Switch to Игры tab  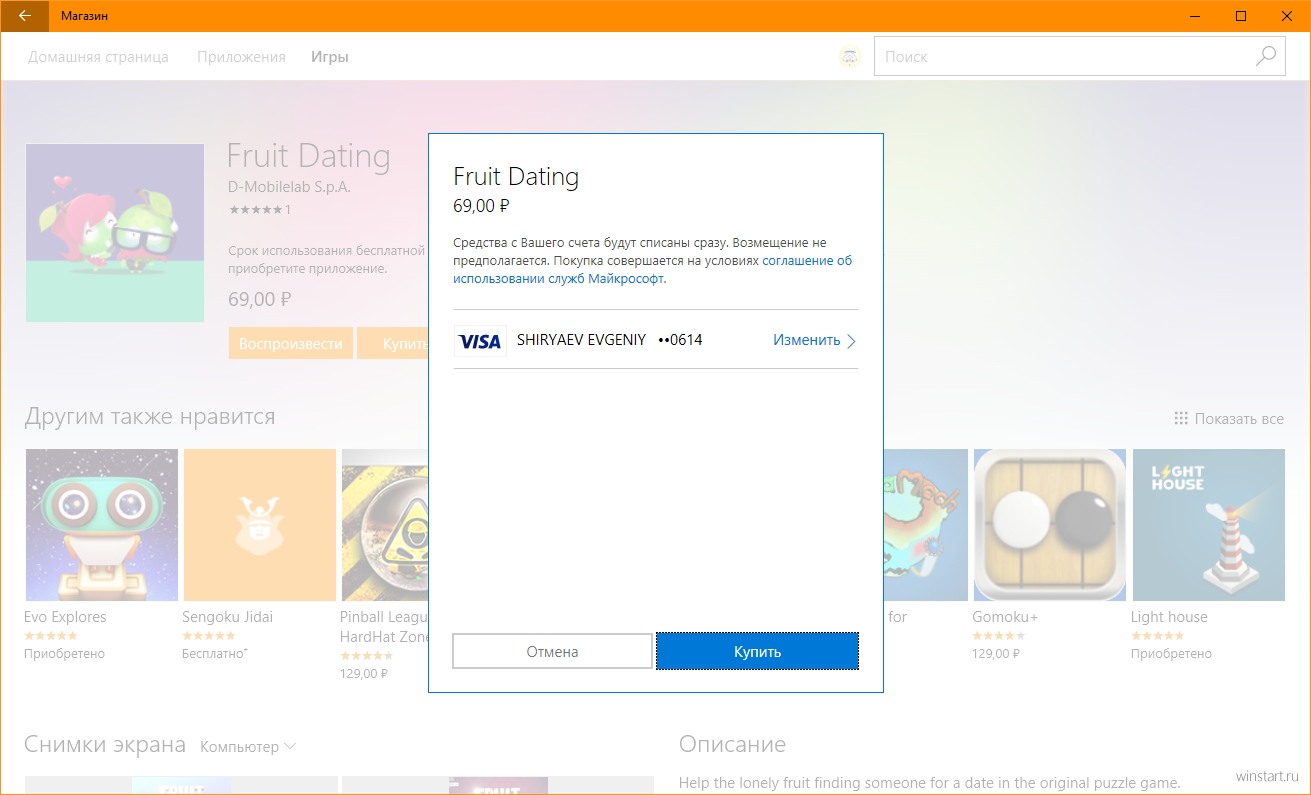pyautogui.click(x=329, y=57)
